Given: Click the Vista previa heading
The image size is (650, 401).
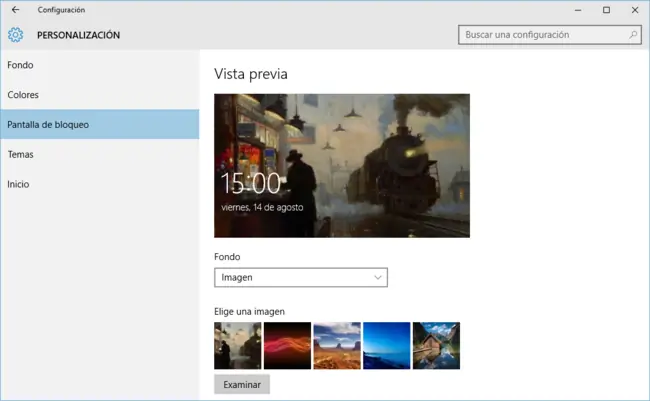Looking at the screenshot, I should 251,74.
